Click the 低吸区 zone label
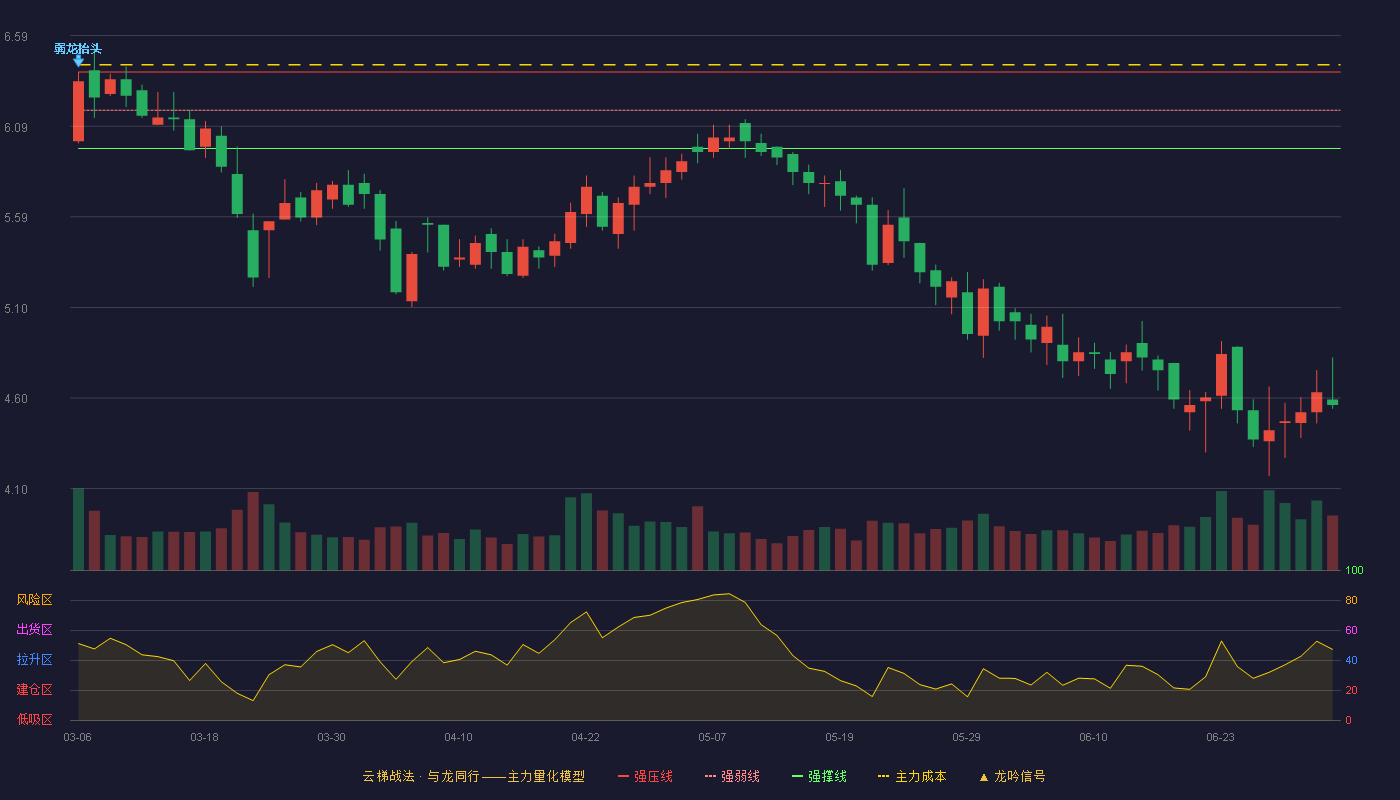Viewport: 1400px width, 800px height. click(x=34, y=719)
